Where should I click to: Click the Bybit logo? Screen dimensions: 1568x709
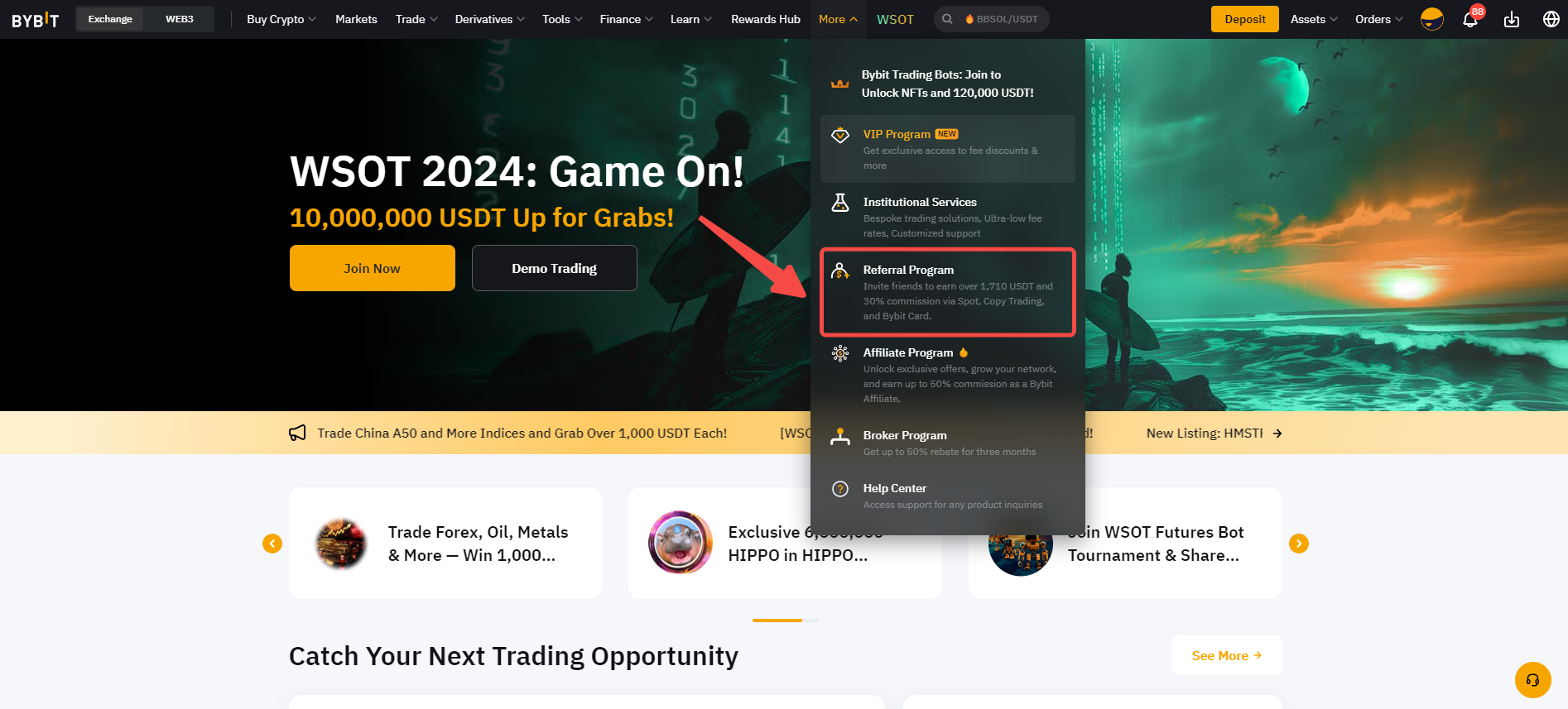click(x=36, y=20)
